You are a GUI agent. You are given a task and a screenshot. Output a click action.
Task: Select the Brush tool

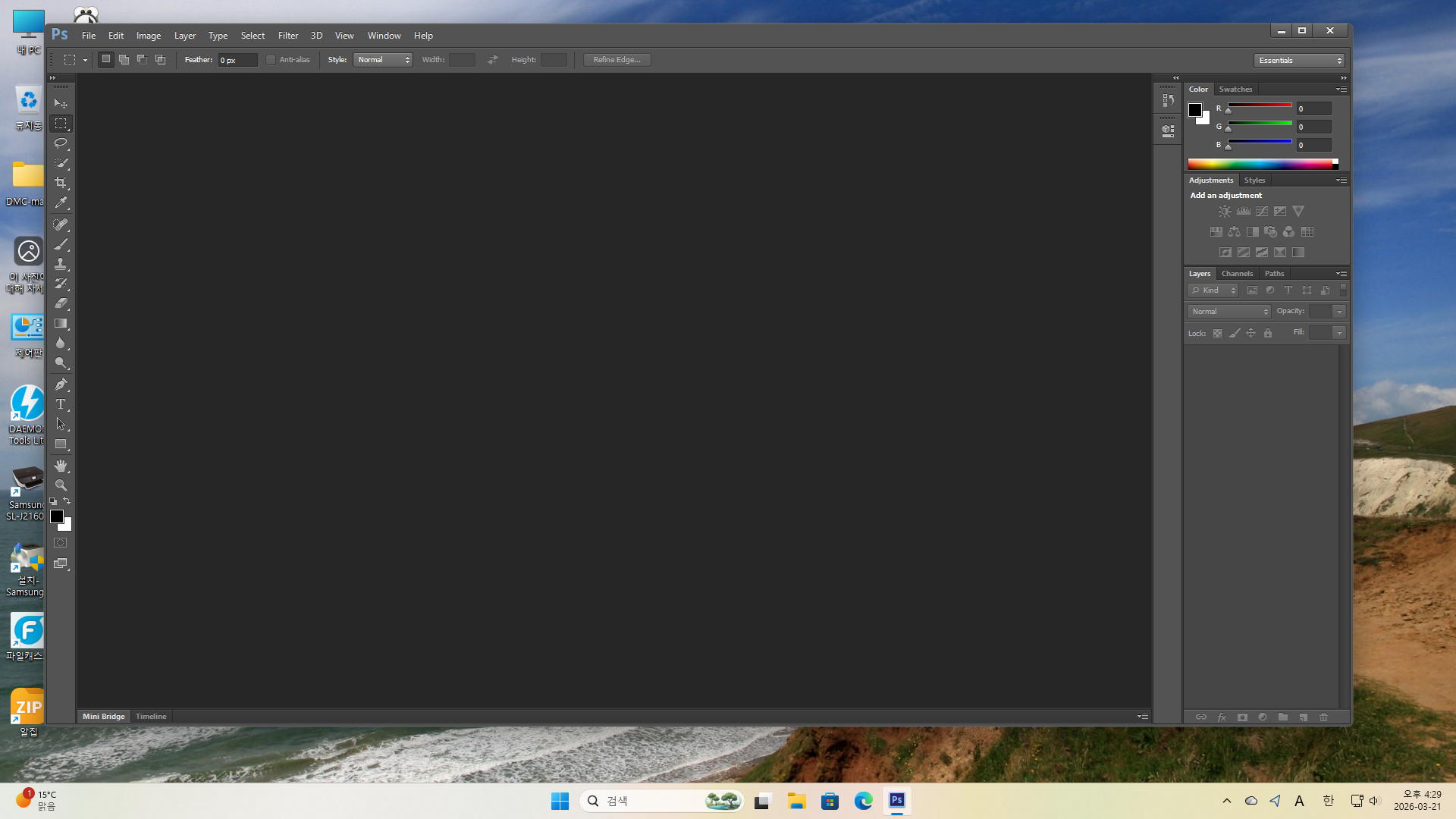[61, 244]
